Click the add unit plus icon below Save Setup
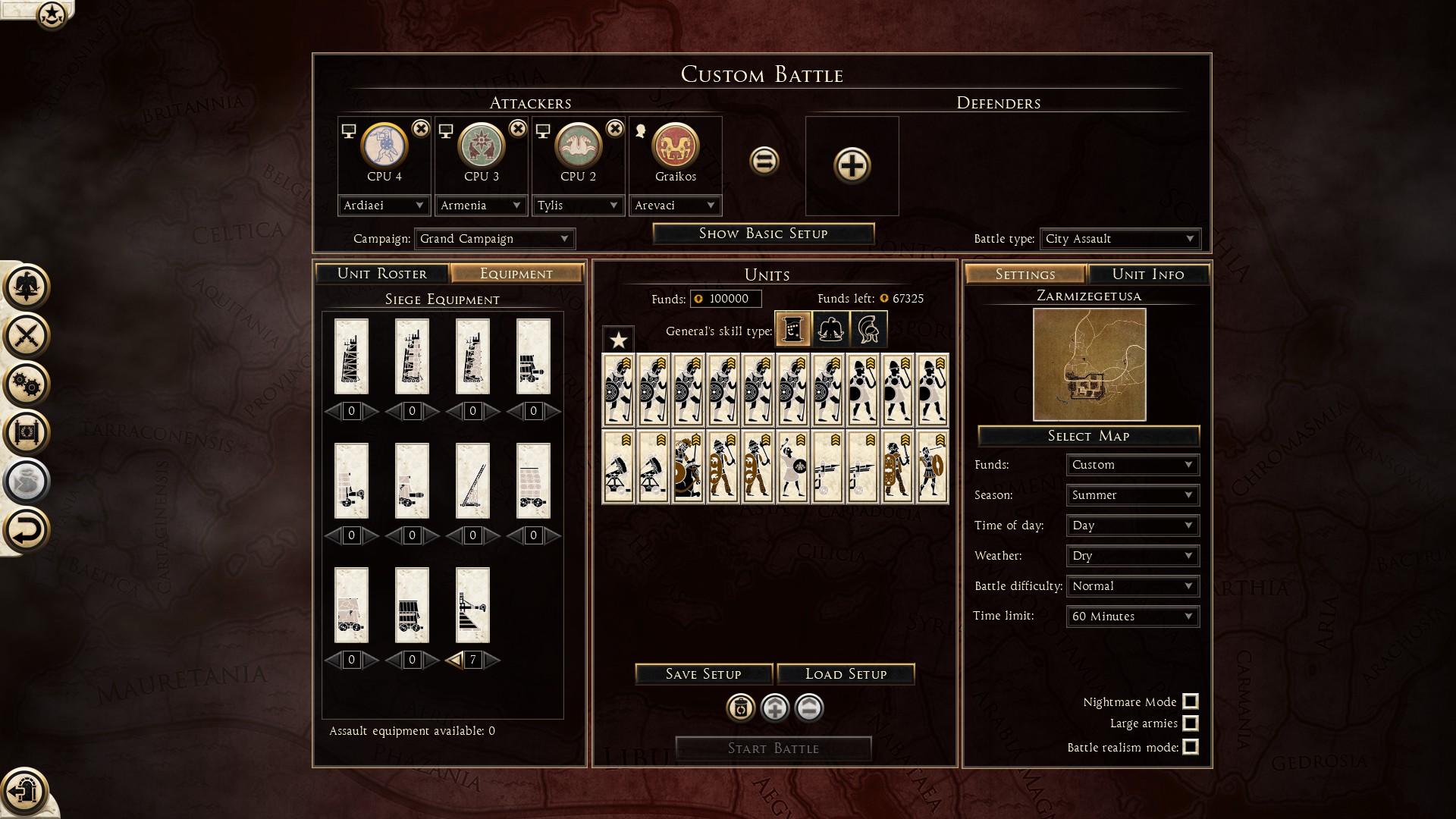This screenshot has width=1456, height=819. coord(774,708)
